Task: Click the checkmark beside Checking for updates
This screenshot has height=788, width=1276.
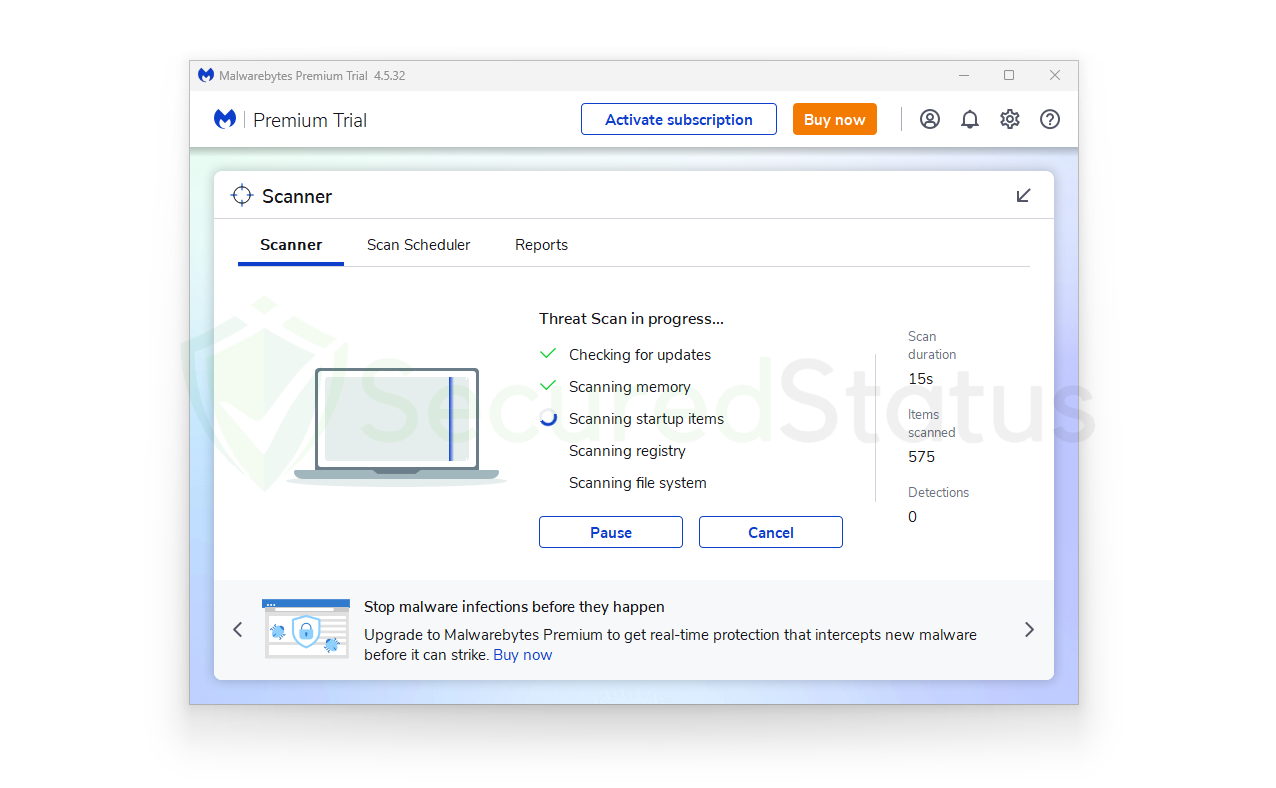Action: (x=548, y=354)
